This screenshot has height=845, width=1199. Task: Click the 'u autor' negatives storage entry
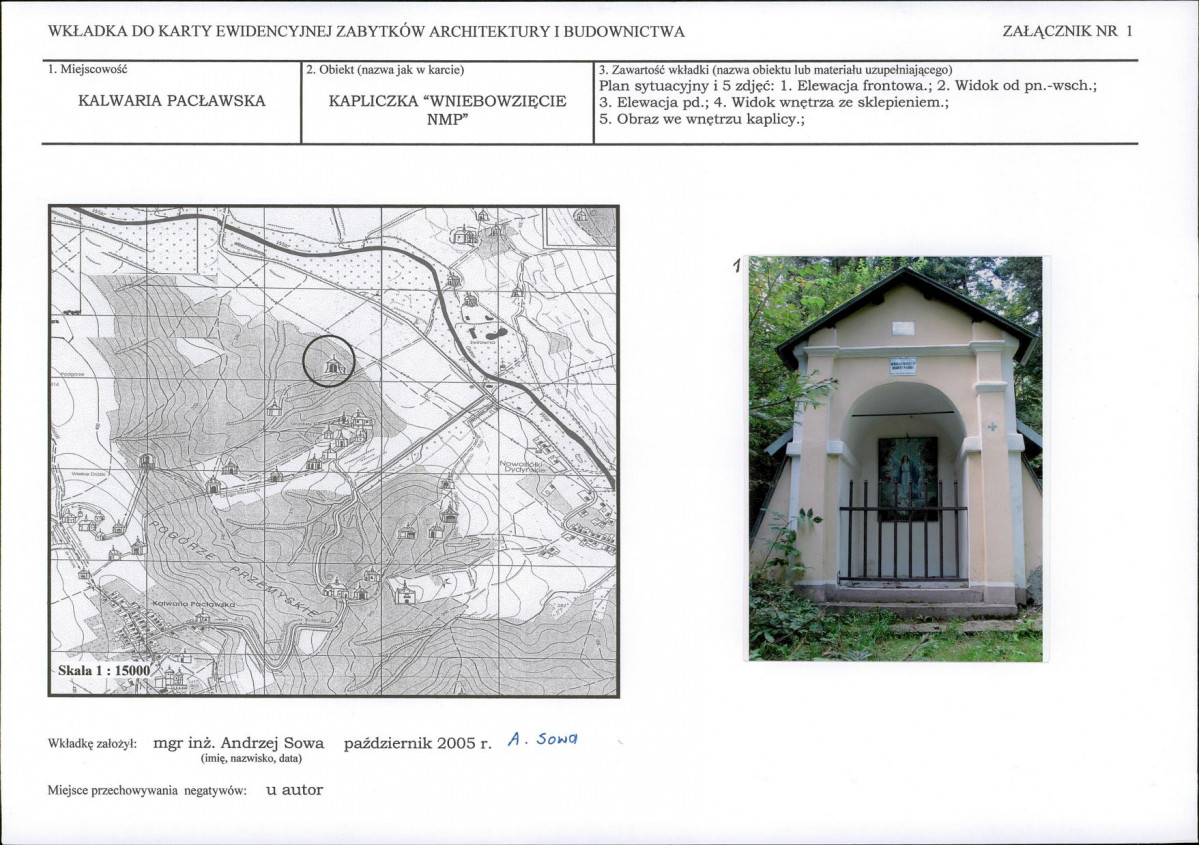pos(294,790)
